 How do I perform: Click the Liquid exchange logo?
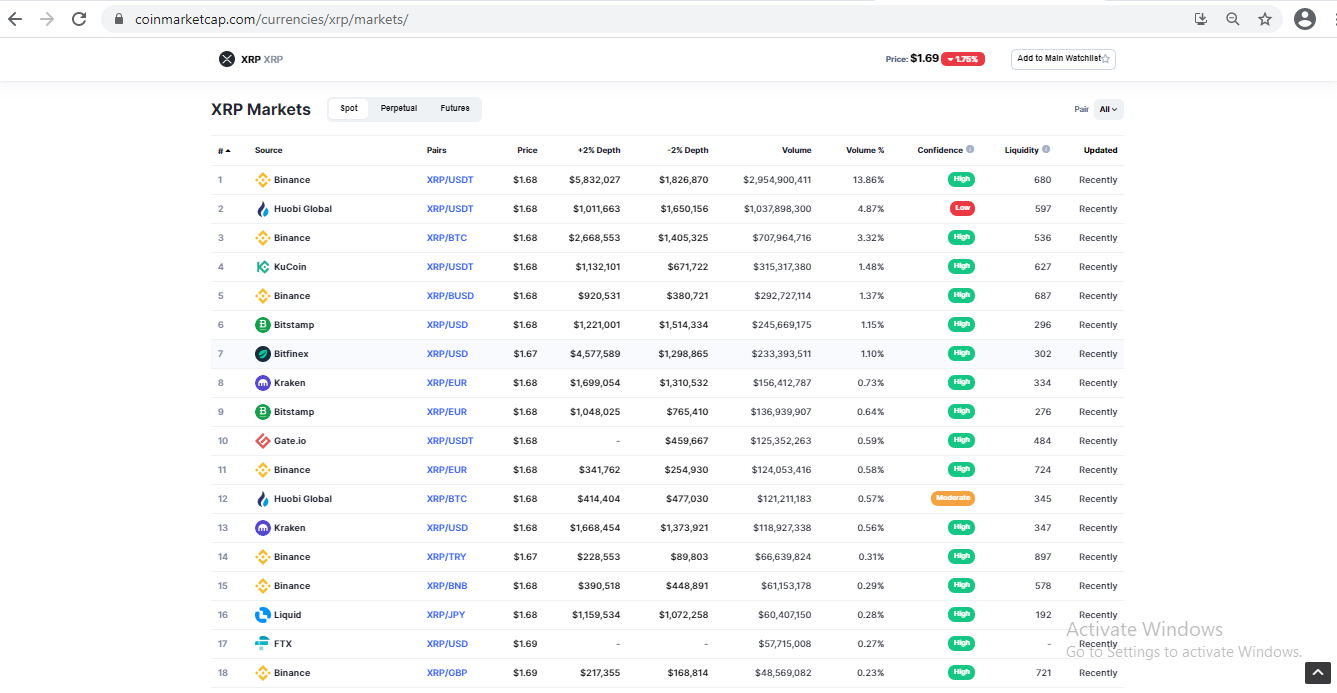[263, 615]
